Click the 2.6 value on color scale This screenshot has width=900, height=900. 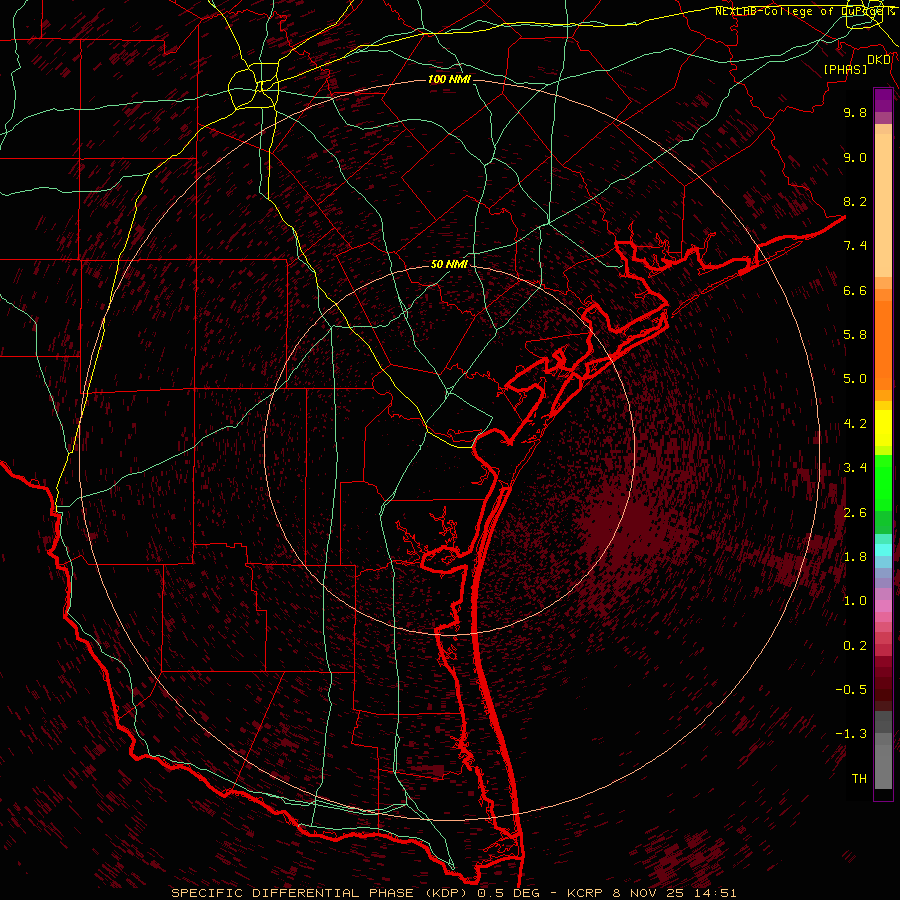tap(855, 513)
